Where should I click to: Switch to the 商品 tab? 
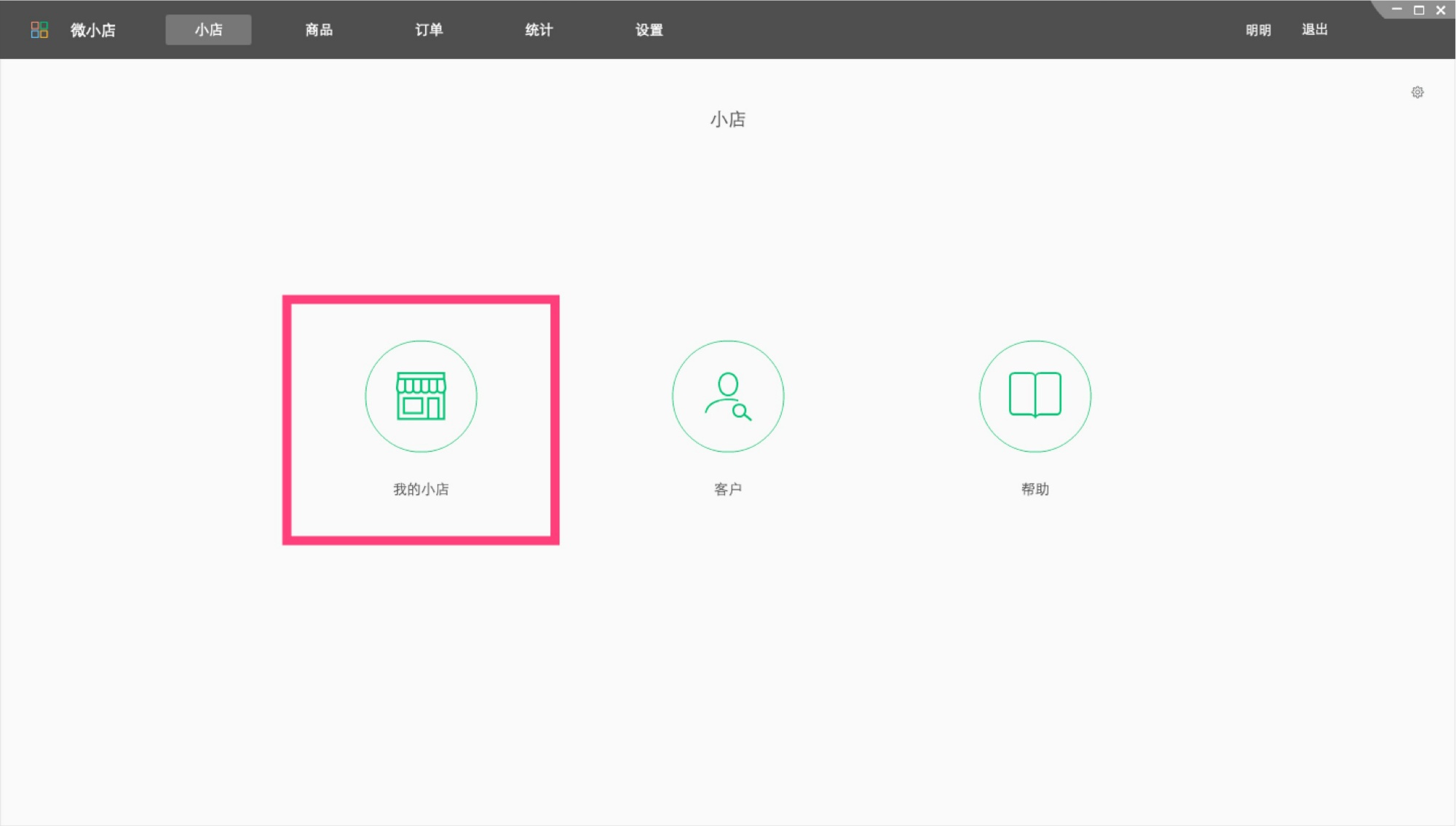pos(317,30)
